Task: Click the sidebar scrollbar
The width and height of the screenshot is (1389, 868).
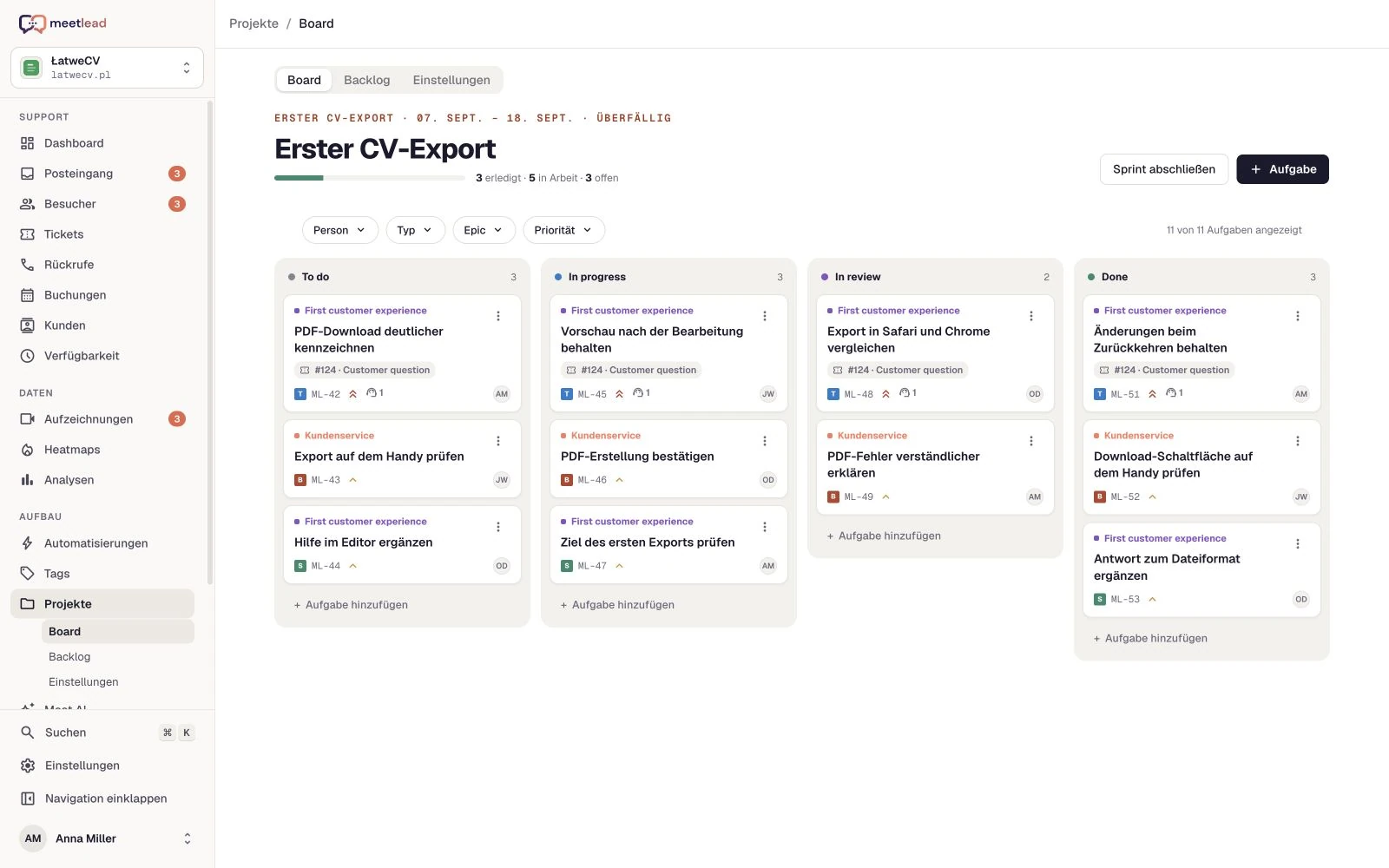Action: click(210, 343)
